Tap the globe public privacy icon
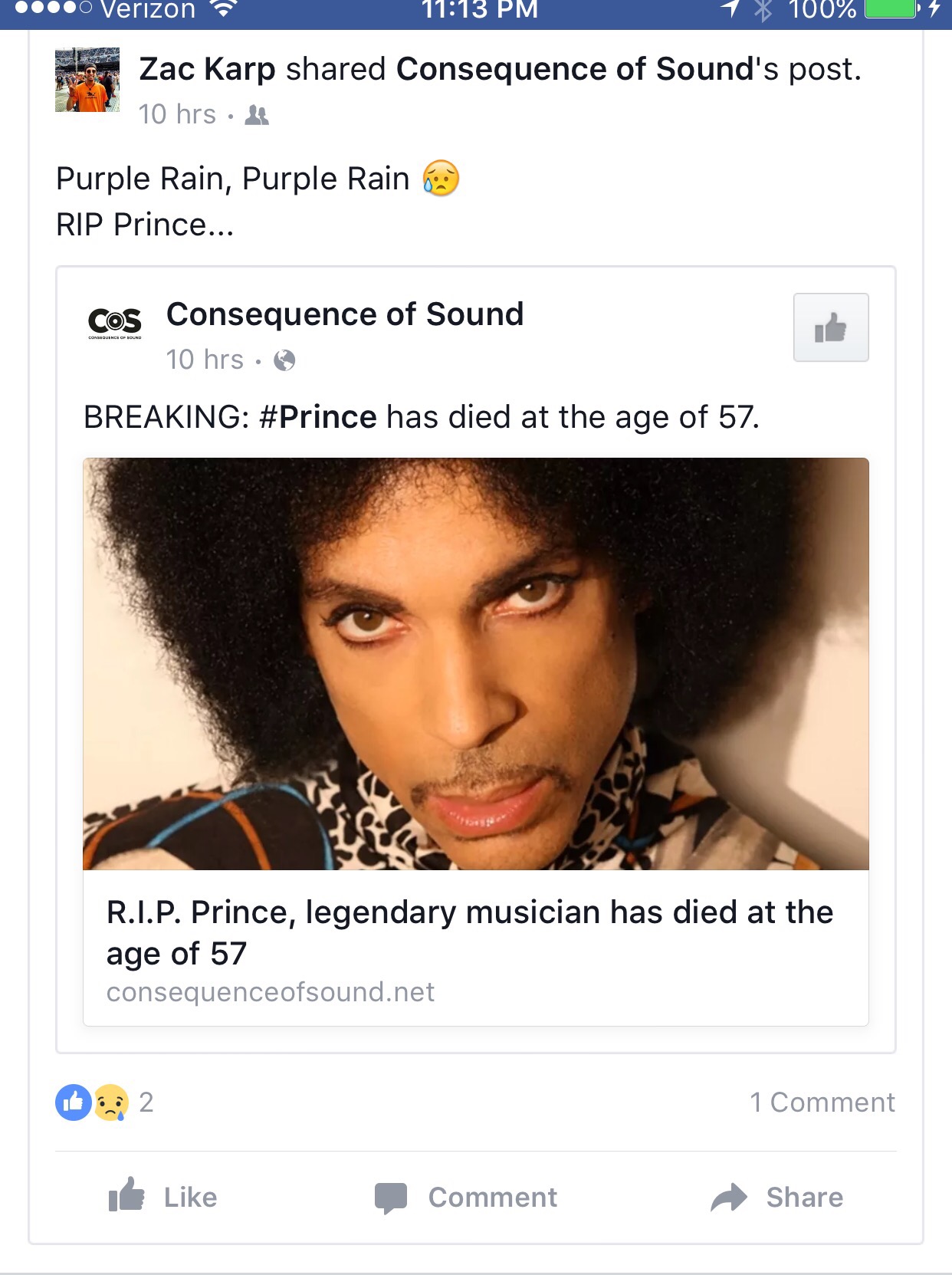952x1275 pixels. click(x=284, y=360)
